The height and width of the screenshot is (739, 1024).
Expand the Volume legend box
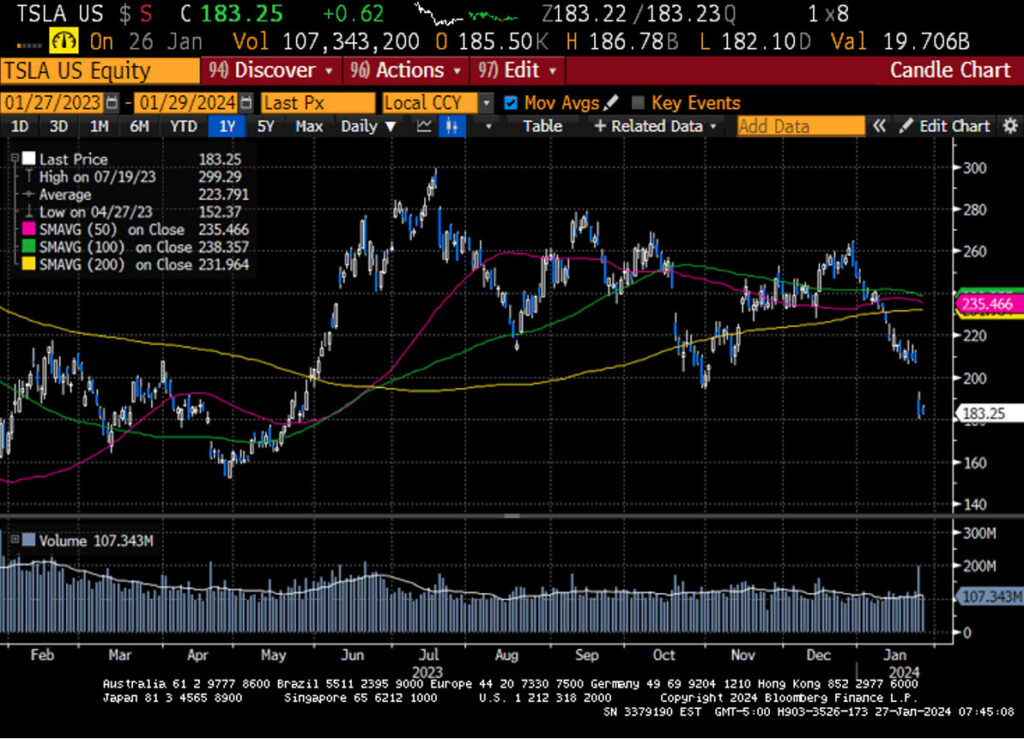(14, 540)
